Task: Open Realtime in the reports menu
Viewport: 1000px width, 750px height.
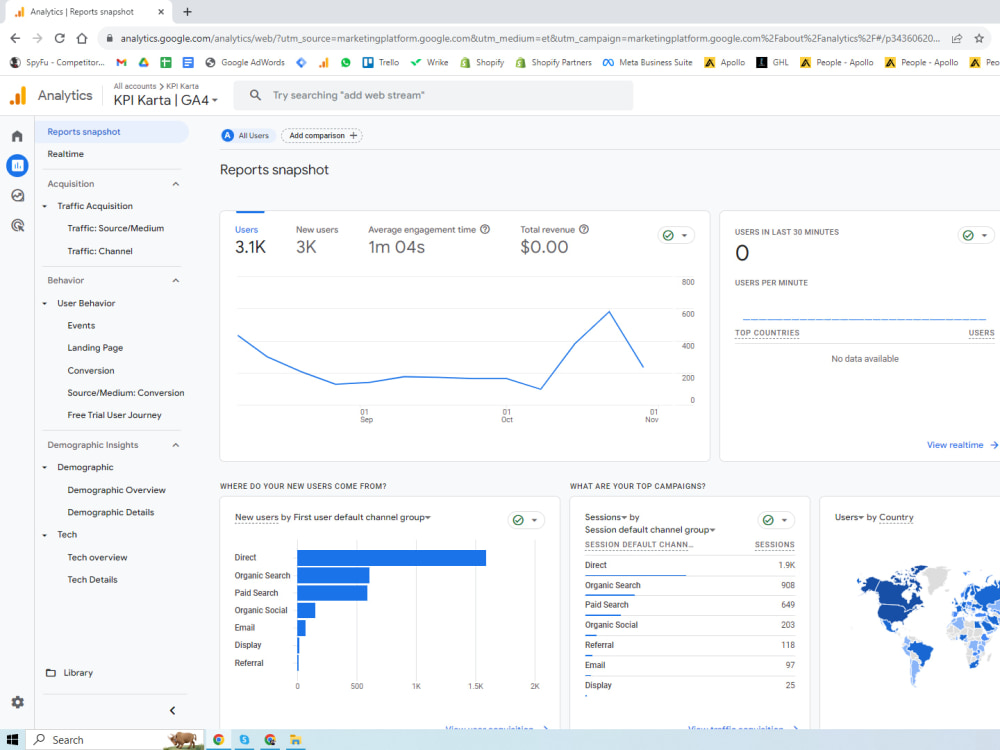Action: coord(66,154)
